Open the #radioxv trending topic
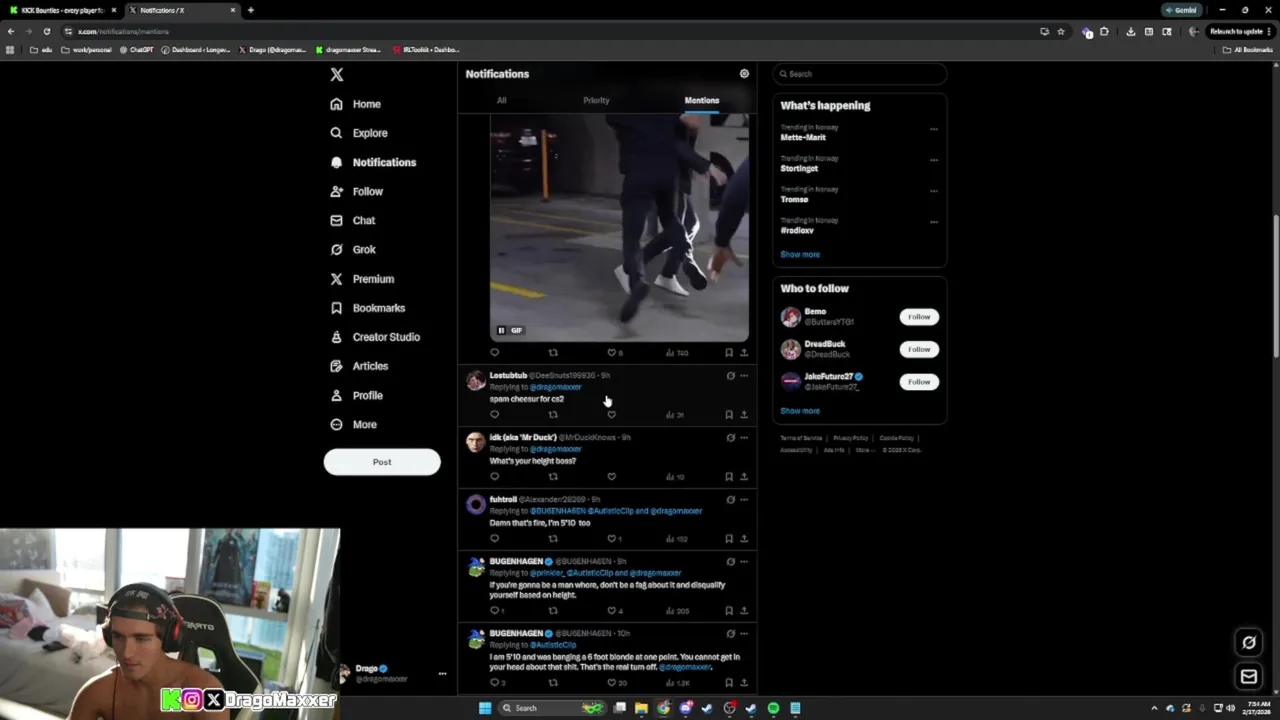The image size is (1280, 720). [797, 230]
